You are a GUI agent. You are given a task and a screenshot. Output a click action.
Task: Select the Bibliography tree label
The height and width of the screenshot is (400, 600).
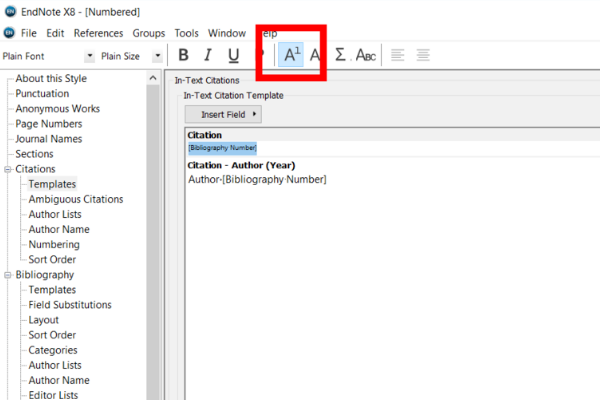(44, 275)
